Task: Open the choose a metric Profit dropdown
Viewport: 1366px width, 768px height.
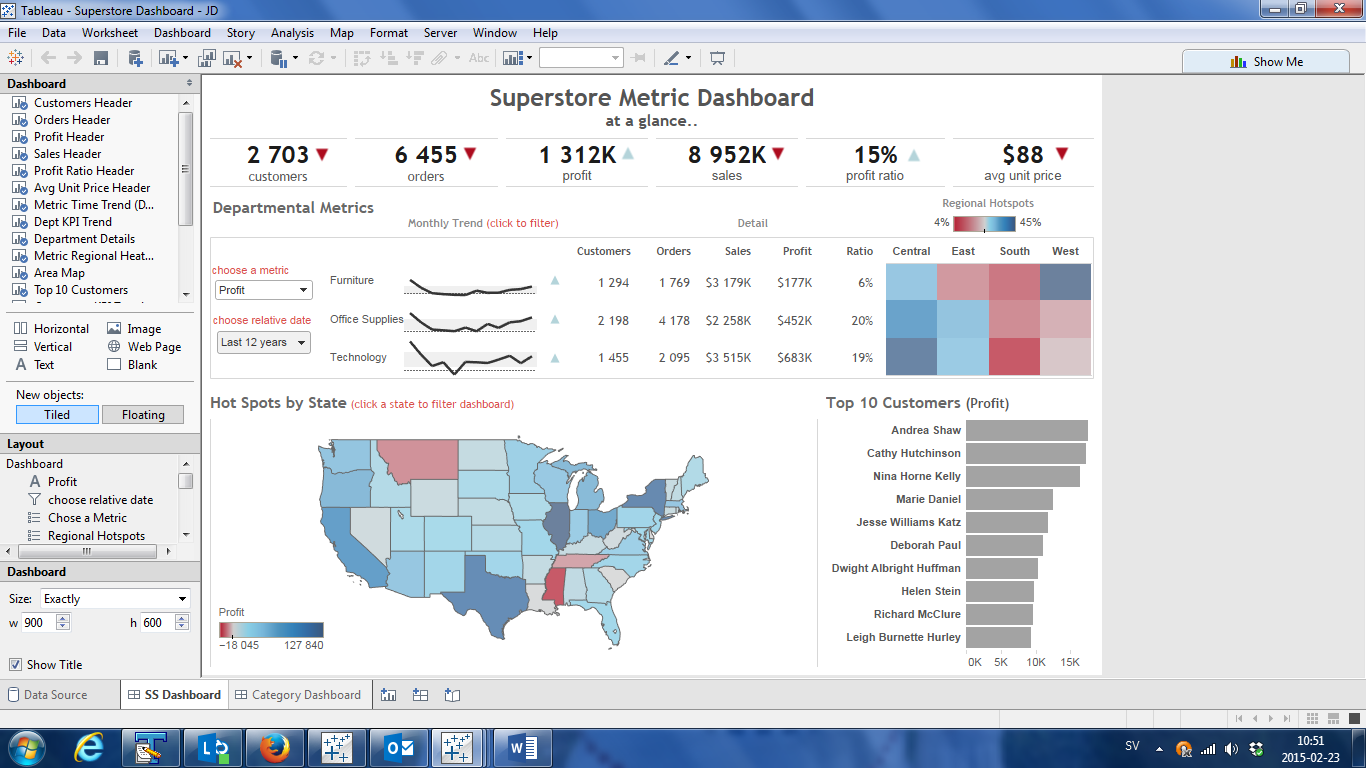Action: point(264,290)
